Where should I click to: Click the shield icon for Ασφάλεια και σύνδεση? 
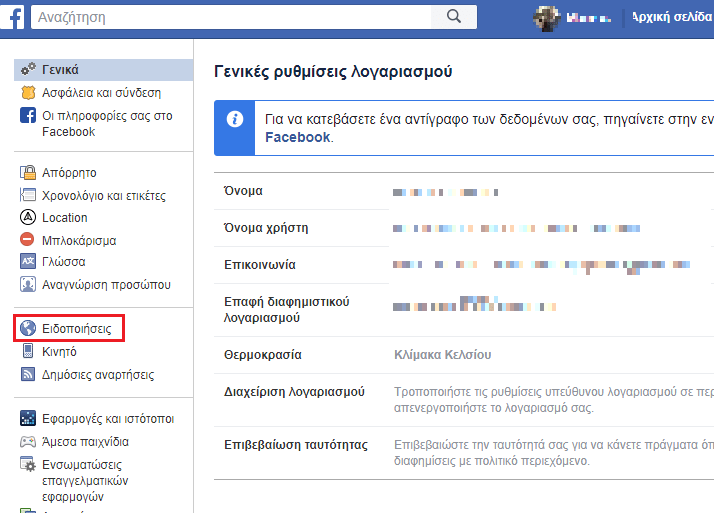click(x=28, y=93)
